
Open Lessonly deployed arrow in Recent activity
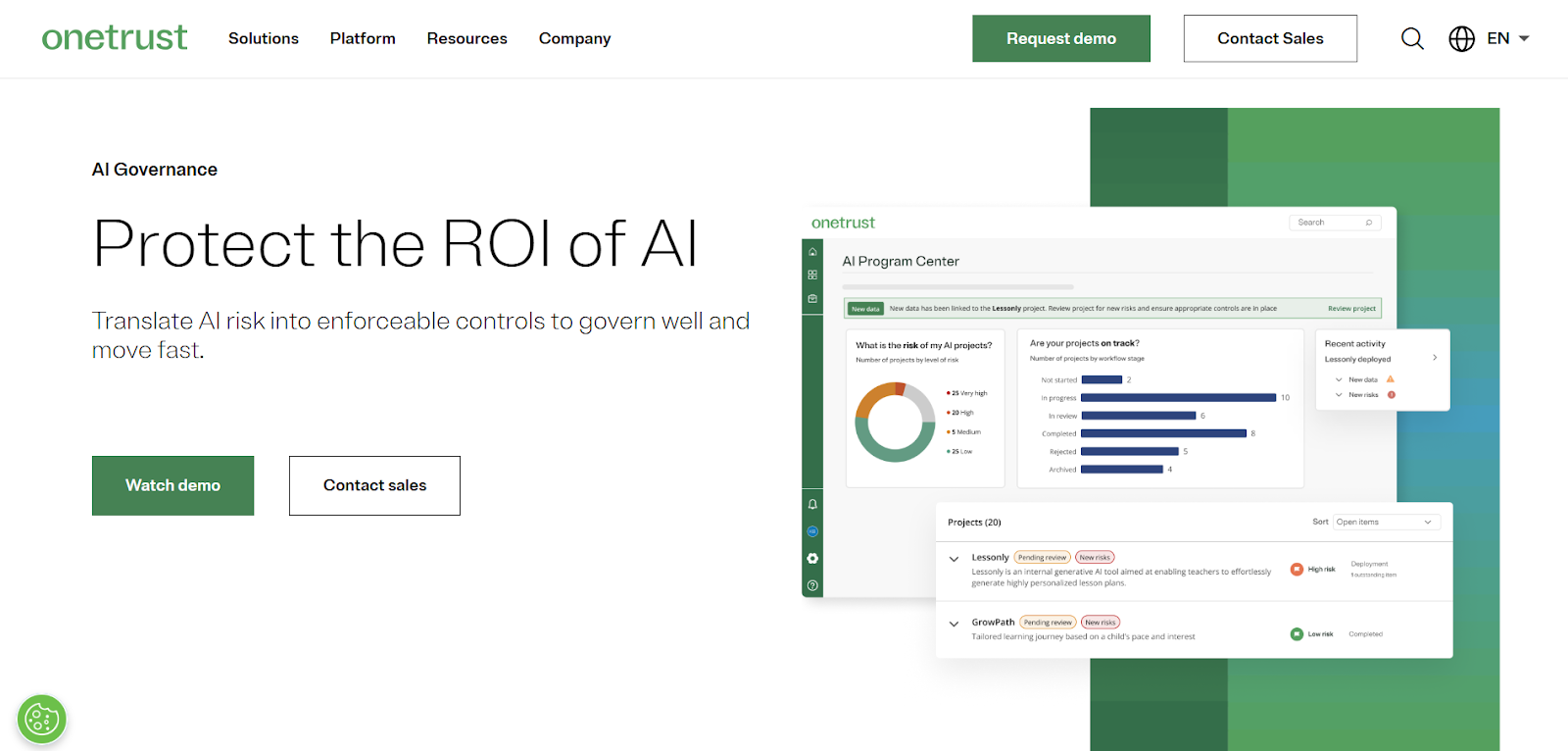(1435, 357)
